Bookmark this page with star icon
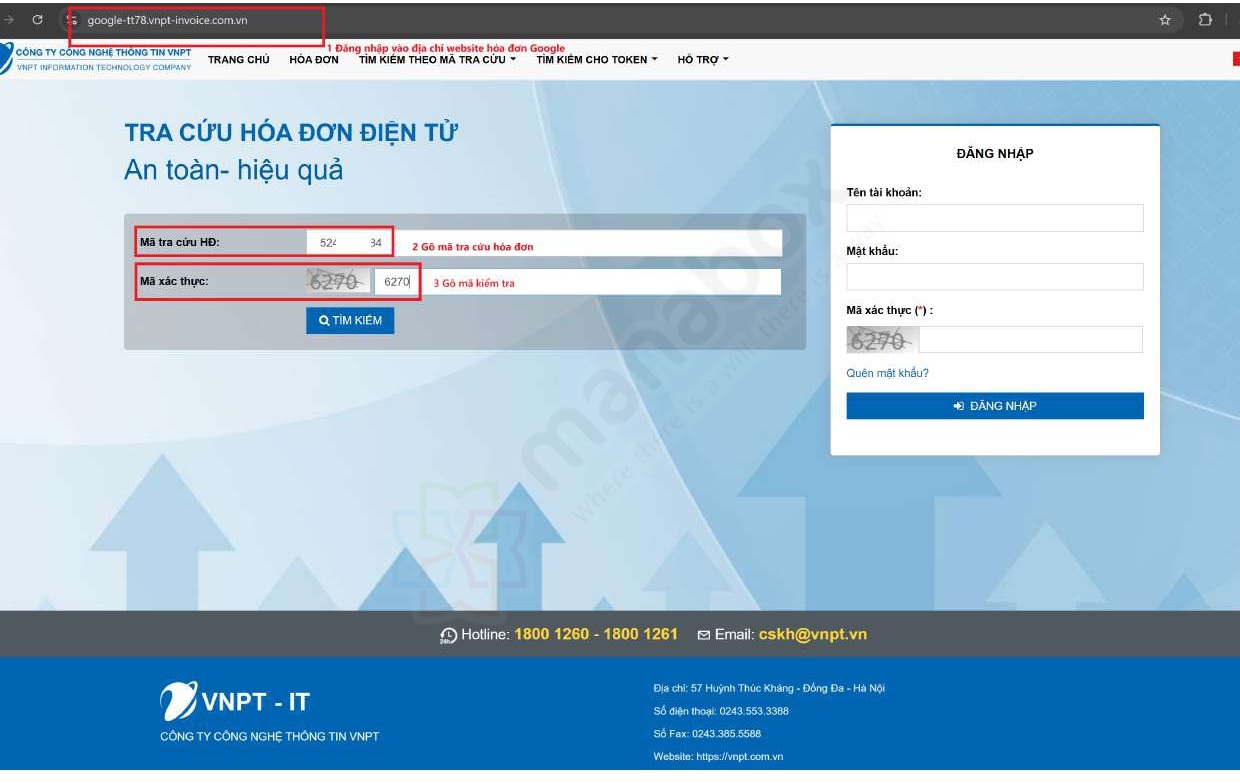 [x=1165, y=20]
